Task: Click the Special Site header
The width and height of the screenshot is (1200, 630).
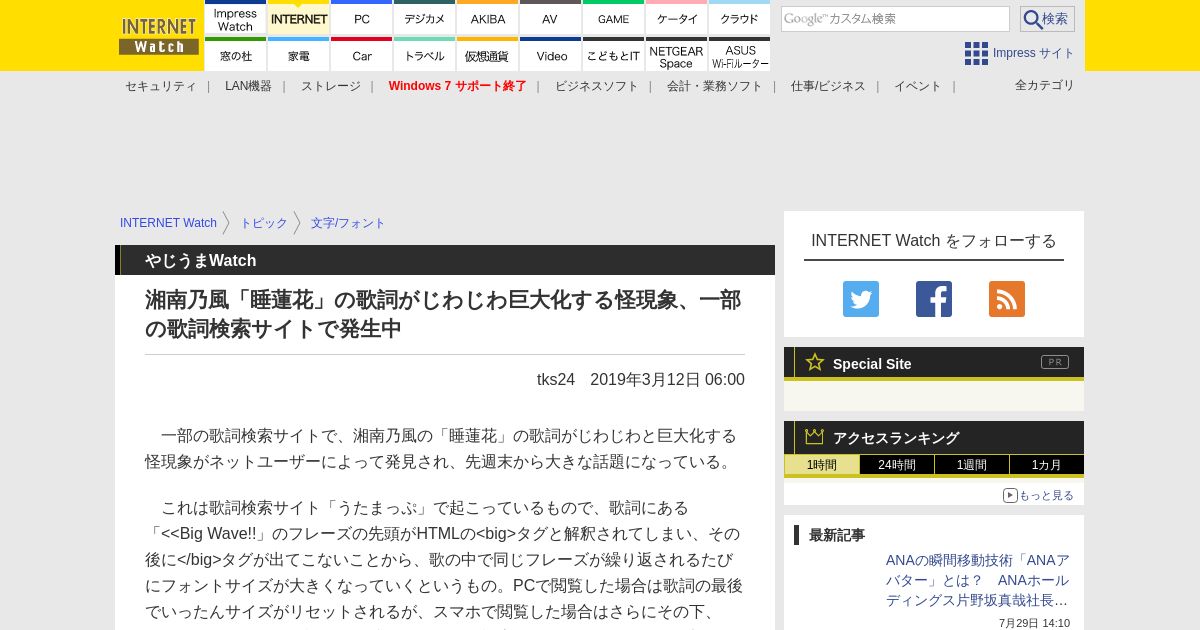Action: [x=934, y=363]
